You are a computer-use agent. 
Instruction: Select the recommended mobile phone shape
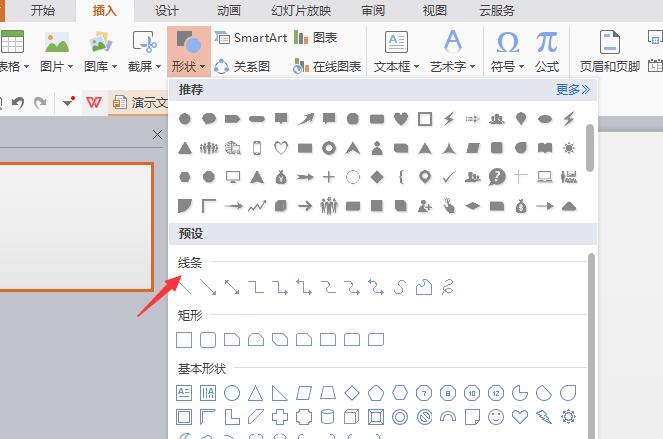pos(257,148)
